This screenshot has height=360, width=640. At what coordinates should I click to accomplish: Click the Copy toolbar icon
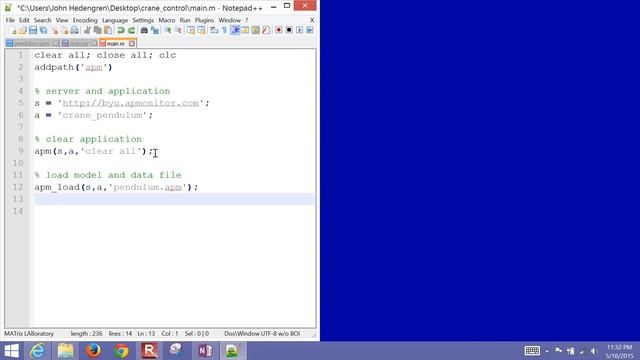pos(98,30)
